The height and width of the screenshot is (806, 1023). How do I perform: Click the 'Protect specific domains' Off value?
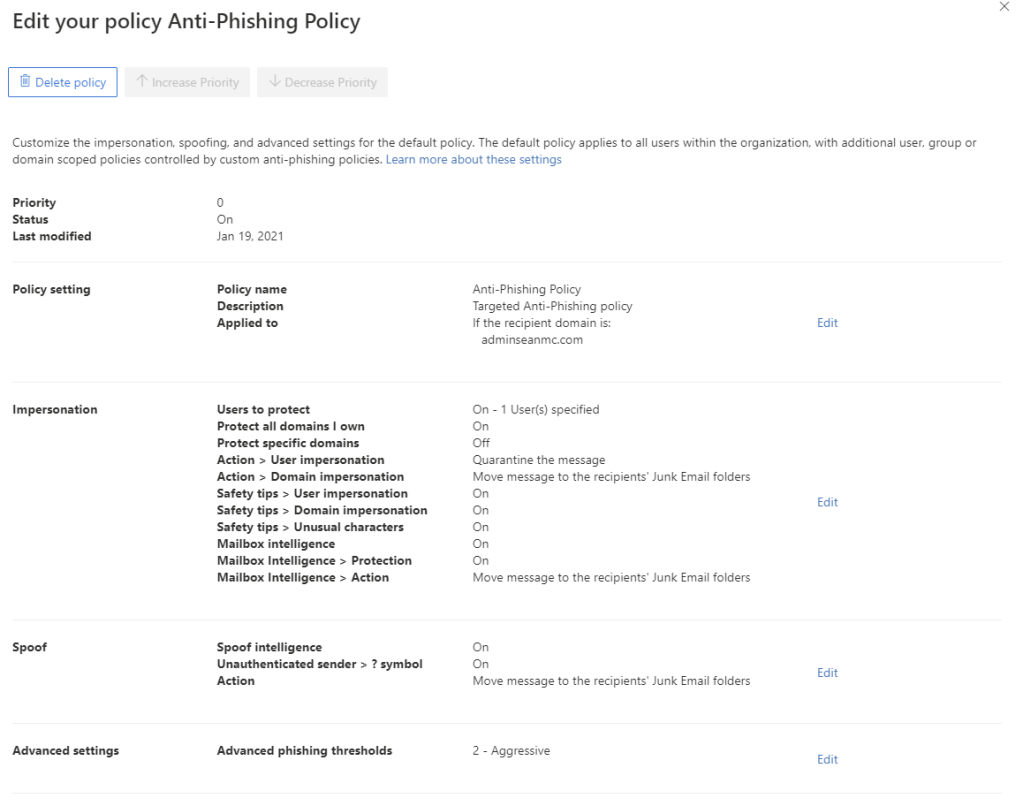click(481, 443)
